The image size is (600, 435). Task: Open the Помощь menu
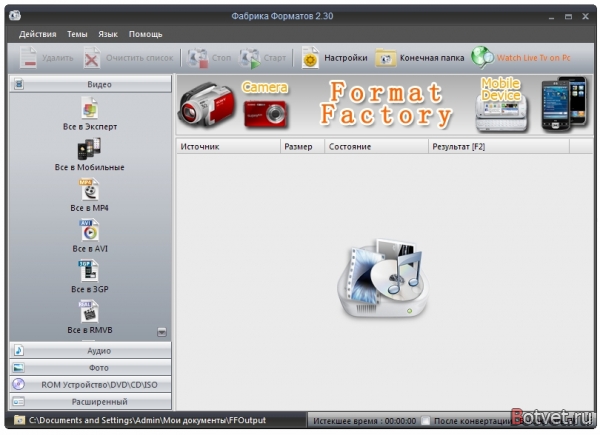coord(145,34)
